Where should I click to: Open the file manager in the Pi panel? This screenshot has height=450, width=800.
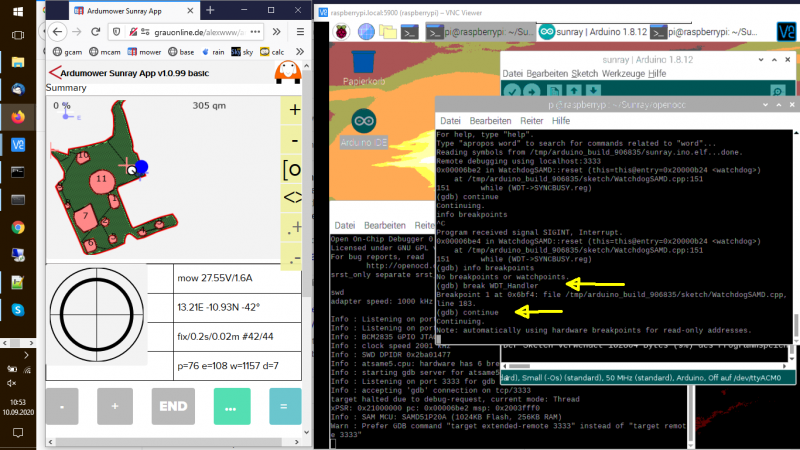click(388, 32)
